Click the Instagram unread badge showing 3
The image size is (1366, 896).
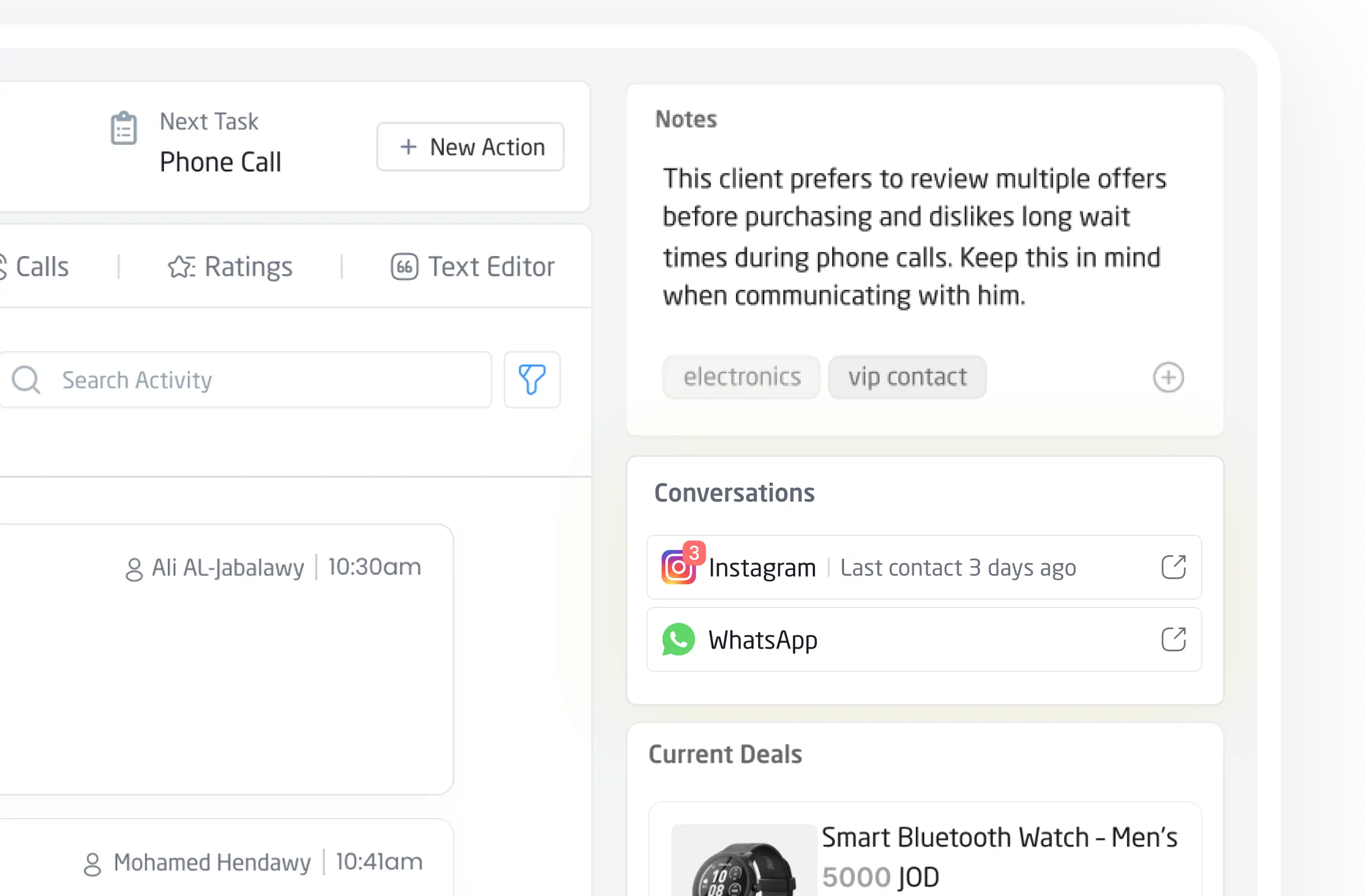coord(694,553)
